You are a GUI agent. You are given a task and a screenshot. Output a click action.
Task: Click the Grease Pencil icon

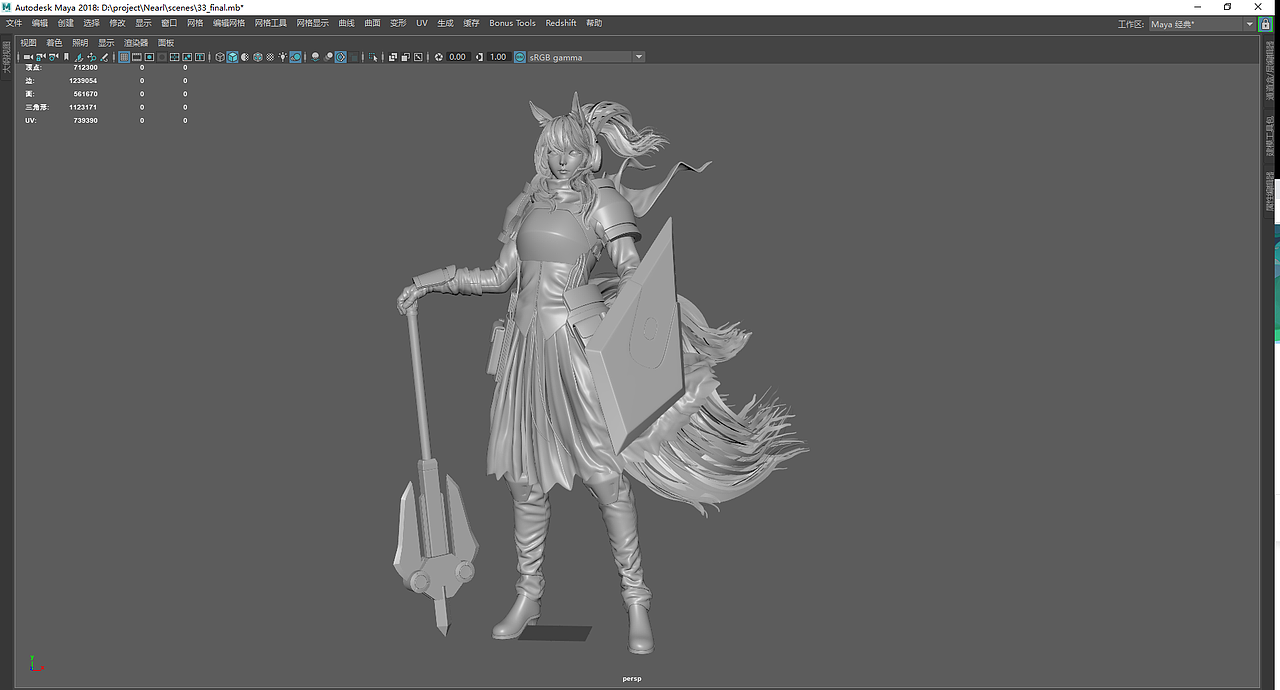[x=104, y=57]
